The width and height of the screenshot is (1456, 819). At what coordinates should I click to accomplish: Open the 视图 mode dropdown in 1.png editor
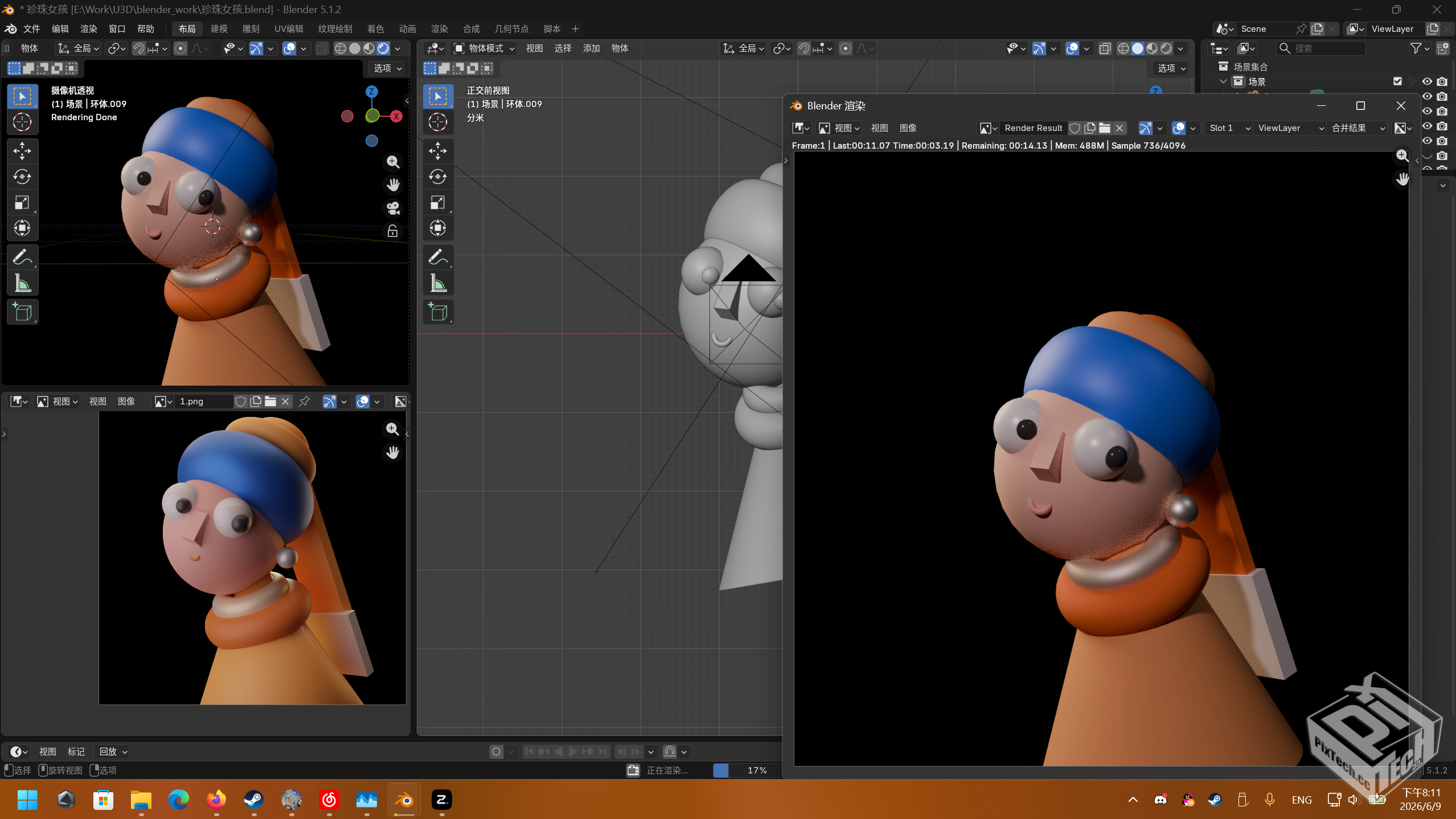tap(58, 402)
